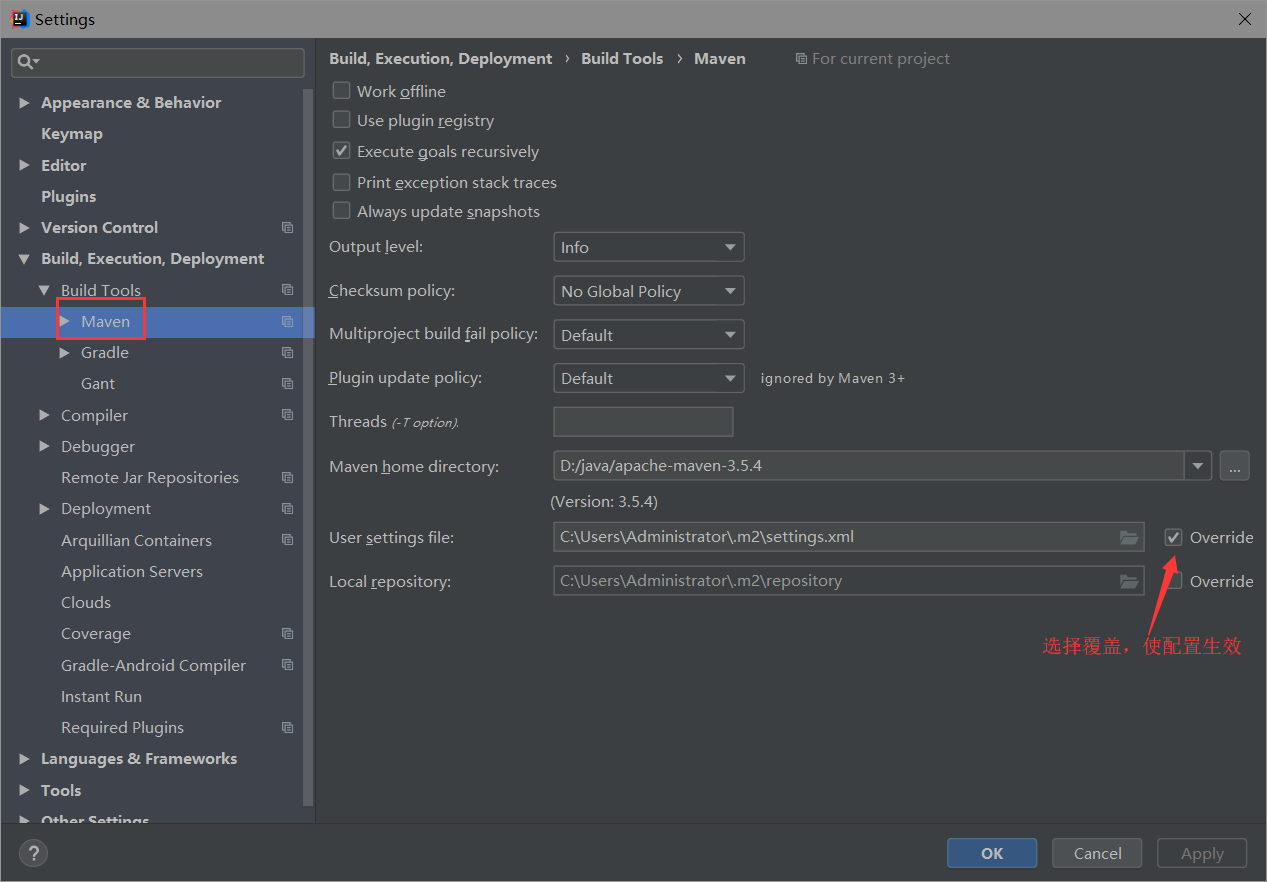
Task: Open the Output level dropdown
Action: [648, 247]
